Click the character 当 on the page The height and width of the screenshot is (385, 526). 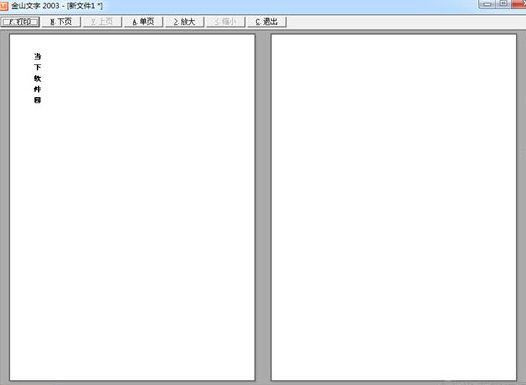pos(37,56)
